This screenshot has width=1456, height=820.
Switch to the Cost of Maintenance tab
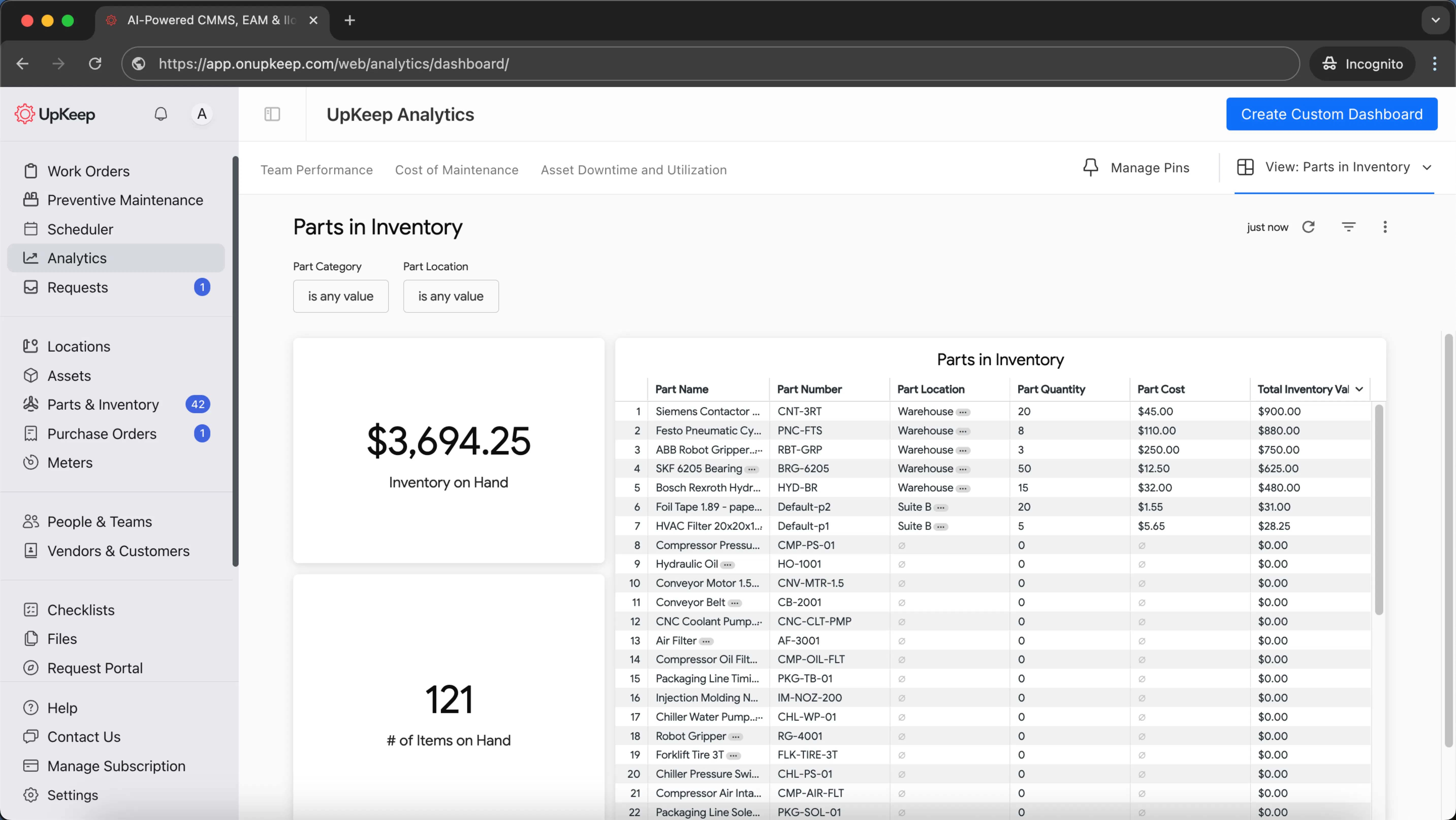[456, 170]
